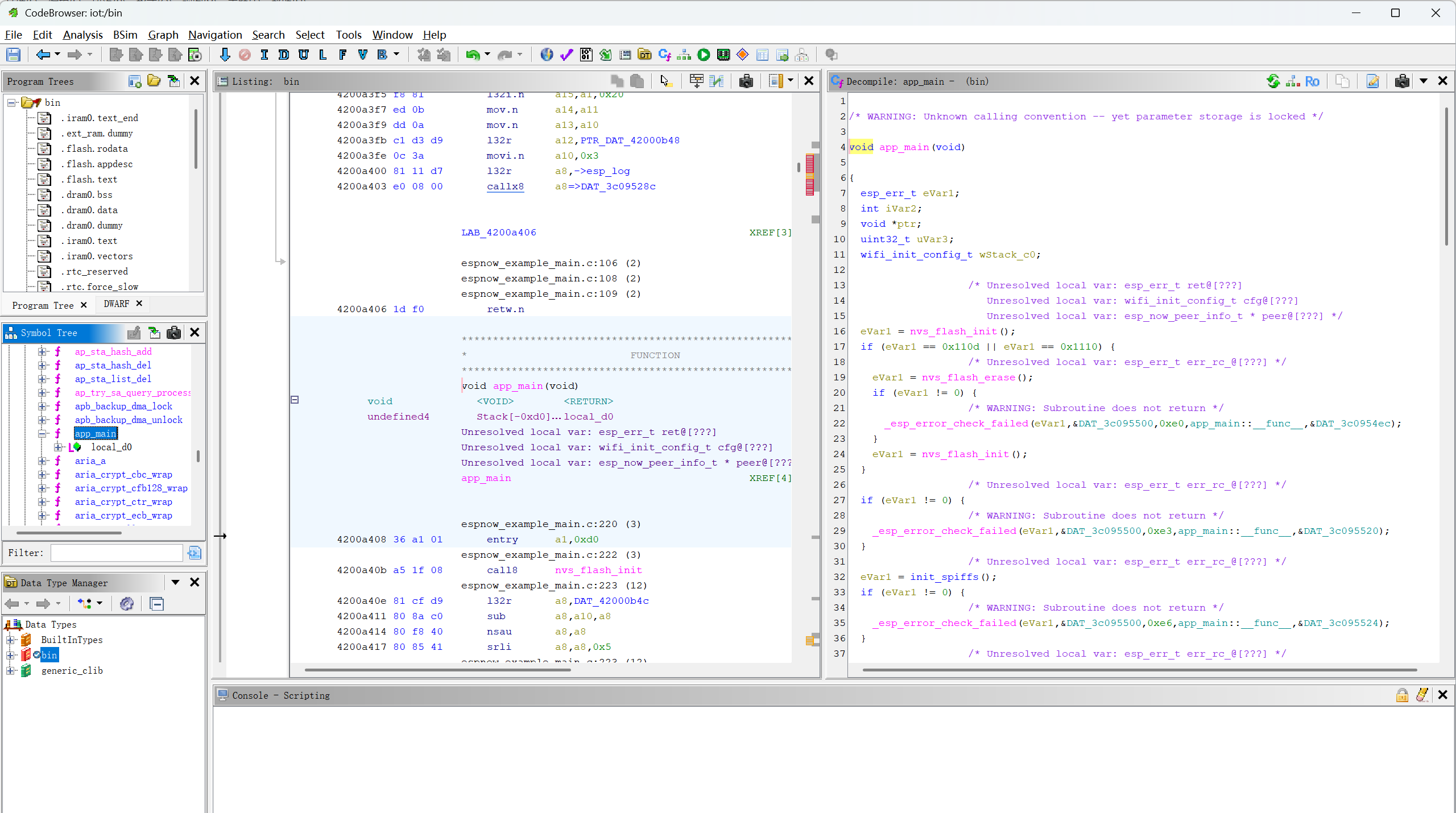Open the Memory Map icon
This screenshot has height=813, width=1456.
point(723,55)
